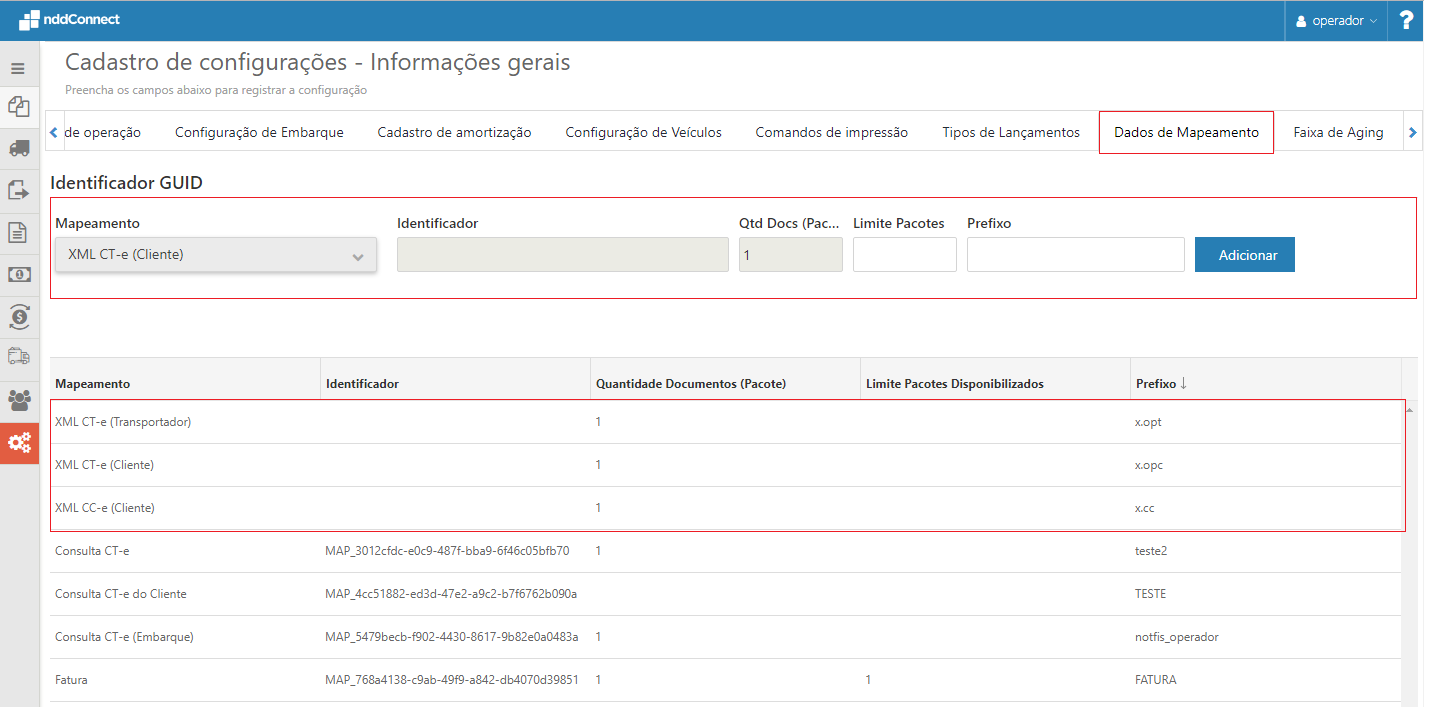Open the solid truck sidebar icon
This screenshot has height=707, width=1440.
point(18,148)
